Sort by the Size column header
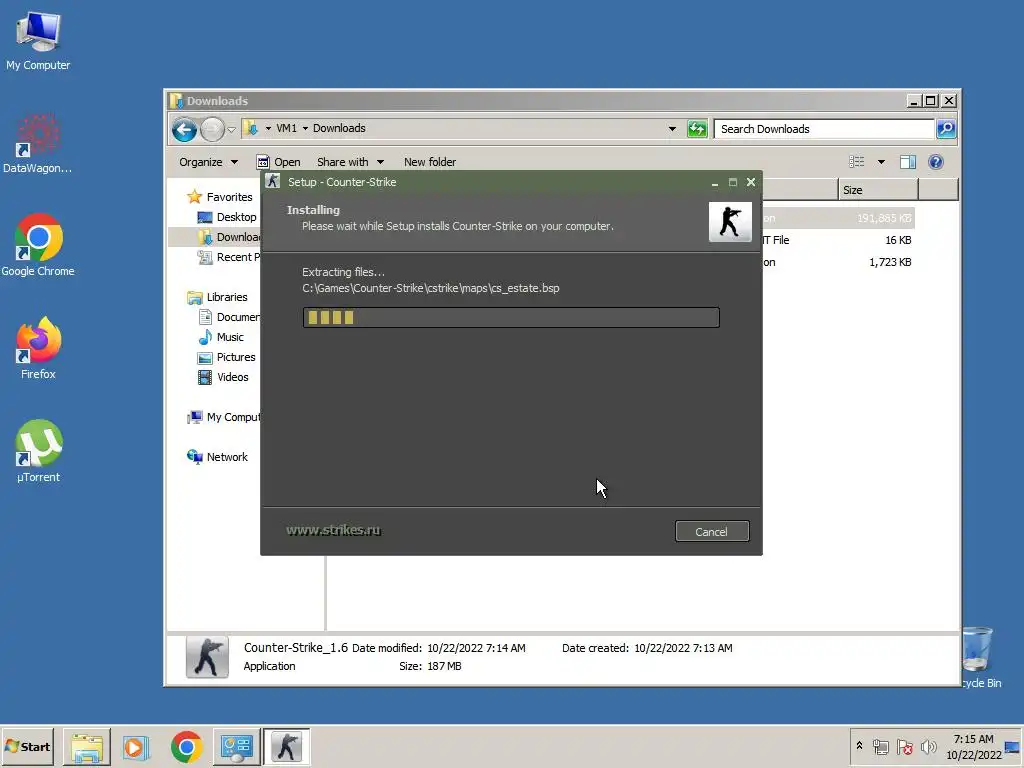 coord(878,190)
